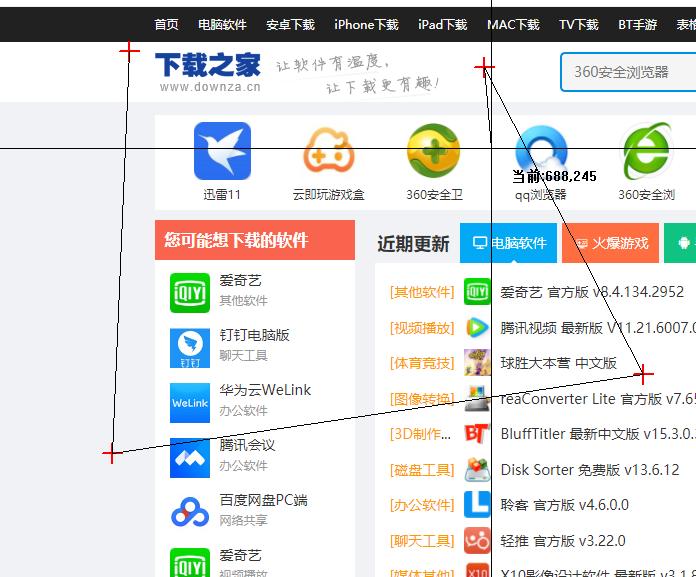Open 轻推 官方版 v3.22.0 link

tap(563, 541)
